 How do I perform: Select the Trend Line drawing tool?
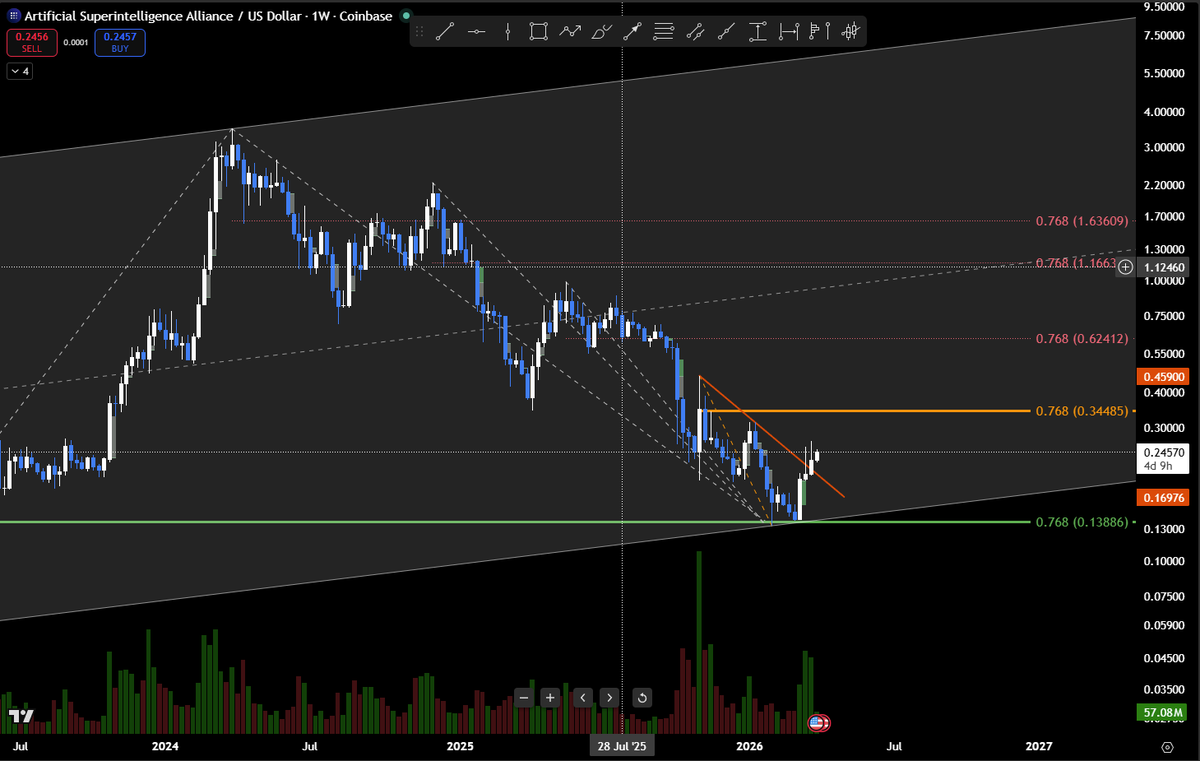(x=446, y=32)
